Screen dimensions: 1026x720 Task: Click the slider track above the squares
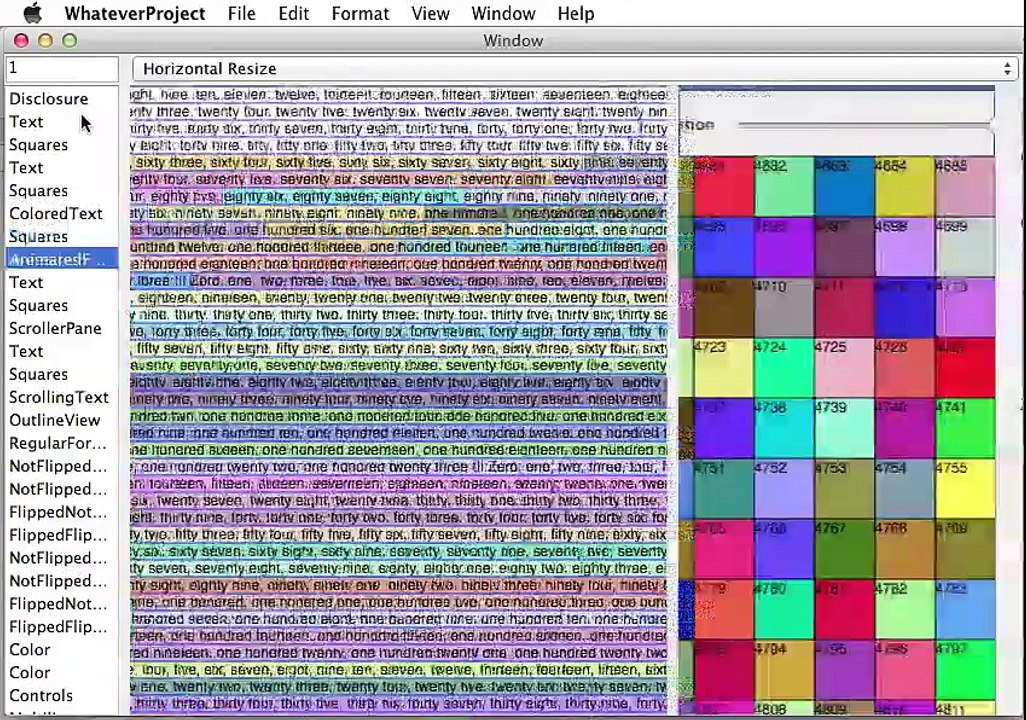click(865, 124)
